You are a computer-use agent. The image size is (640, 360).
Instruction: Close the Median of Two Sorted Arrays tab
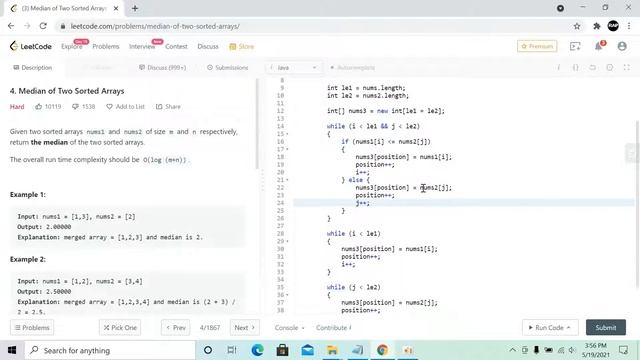tap(116, 8)
